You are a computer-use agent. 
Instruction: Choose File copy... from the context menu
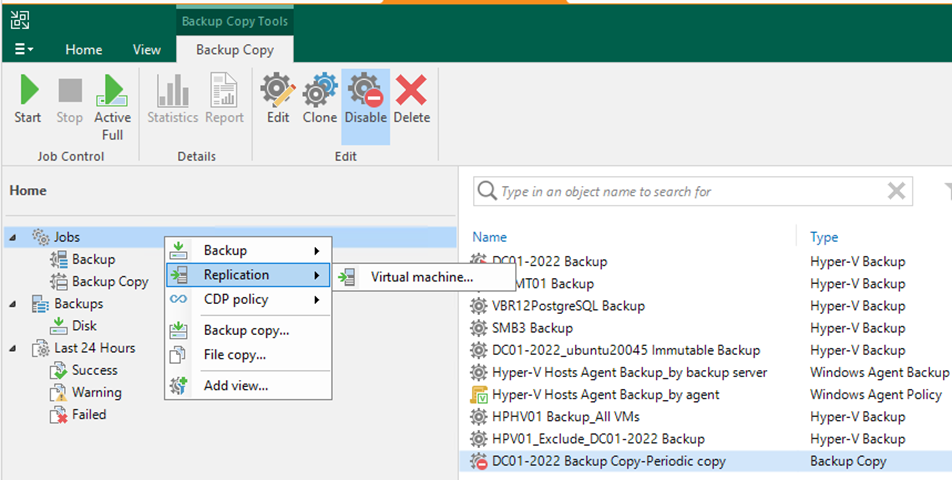tap(248, 354)
